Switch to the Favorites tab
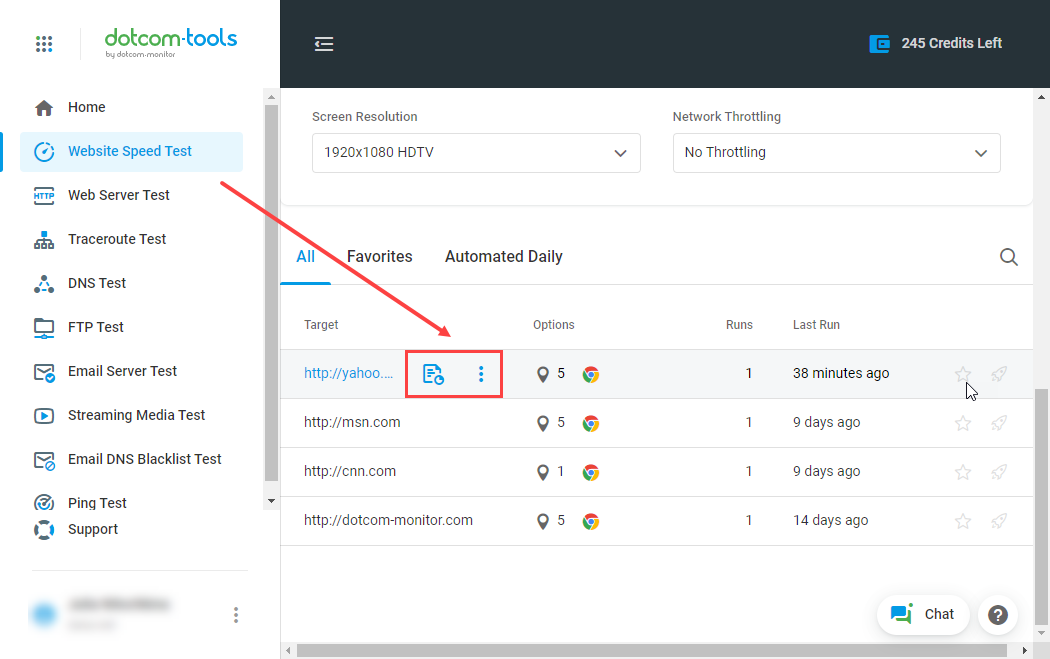 [379, 257]
